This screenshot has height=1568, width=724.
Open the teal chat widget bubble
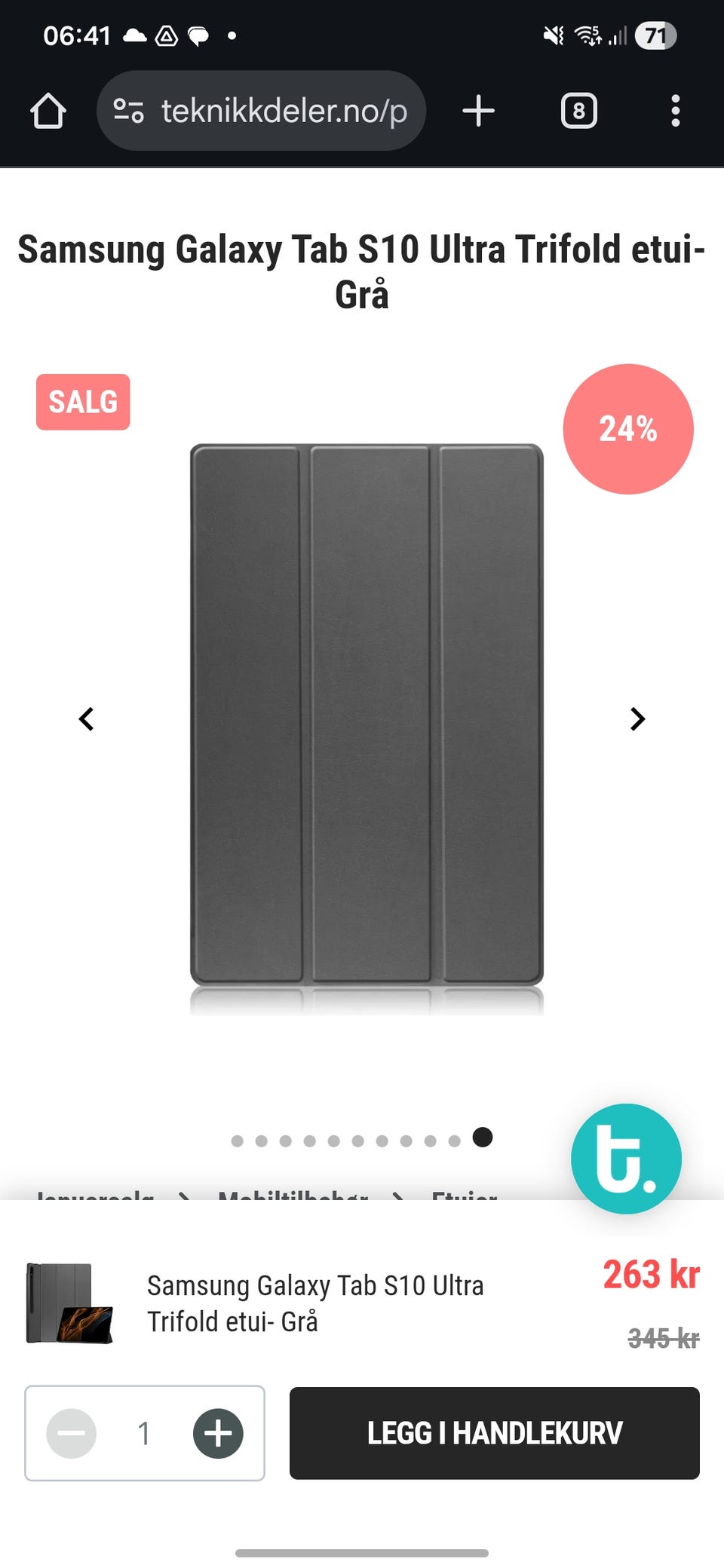point(626,1159)
